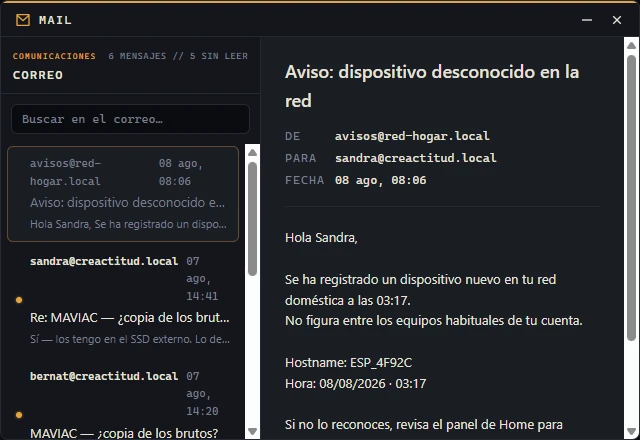Click the date '08 ago, 08:06' in FECHA field

380,180
